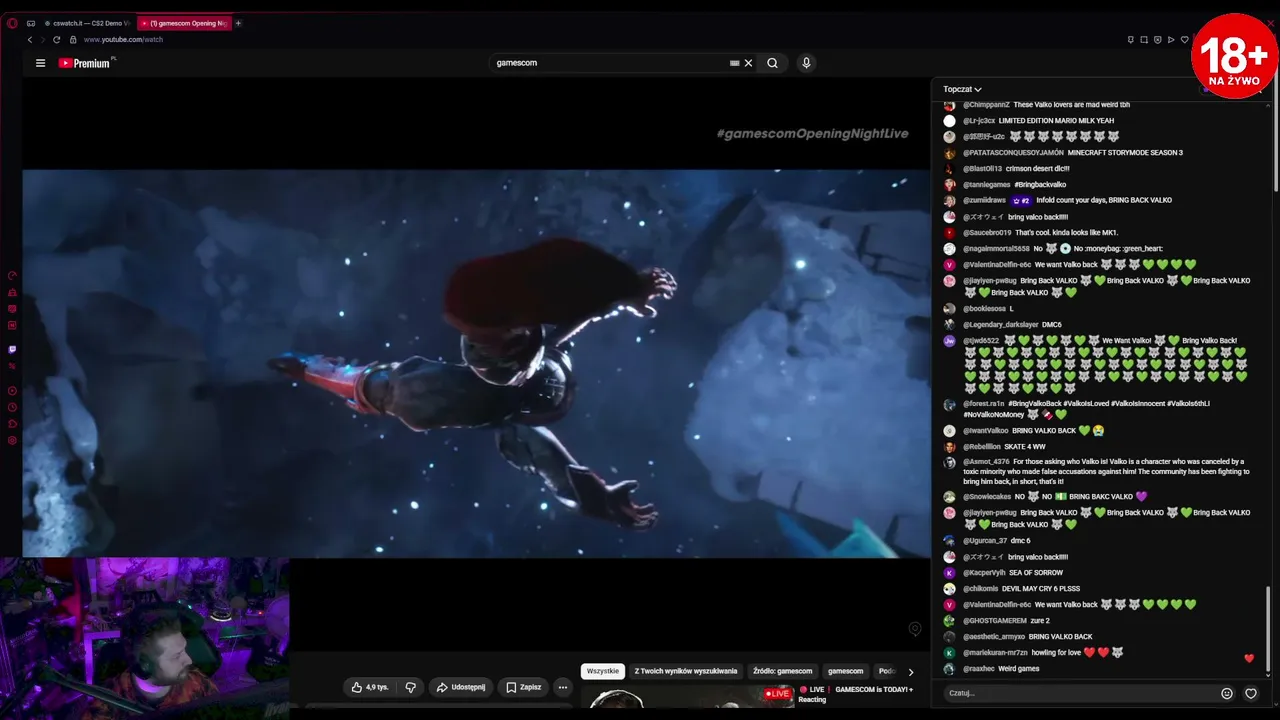Click the Udostępnij share button
Image resolution: width=1280 pixels, height=720 pixels.
(461, 687)
